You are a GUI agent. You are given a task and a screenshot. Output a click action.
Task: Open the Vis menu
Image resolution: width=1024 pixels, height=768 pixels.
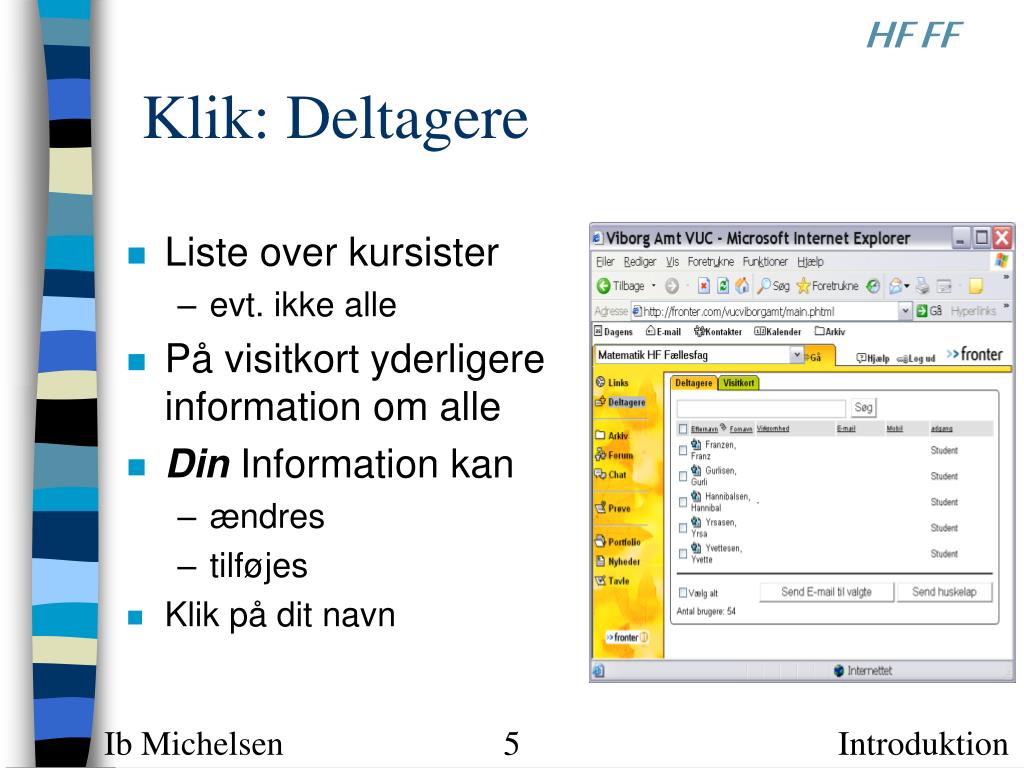click(673, 262)
